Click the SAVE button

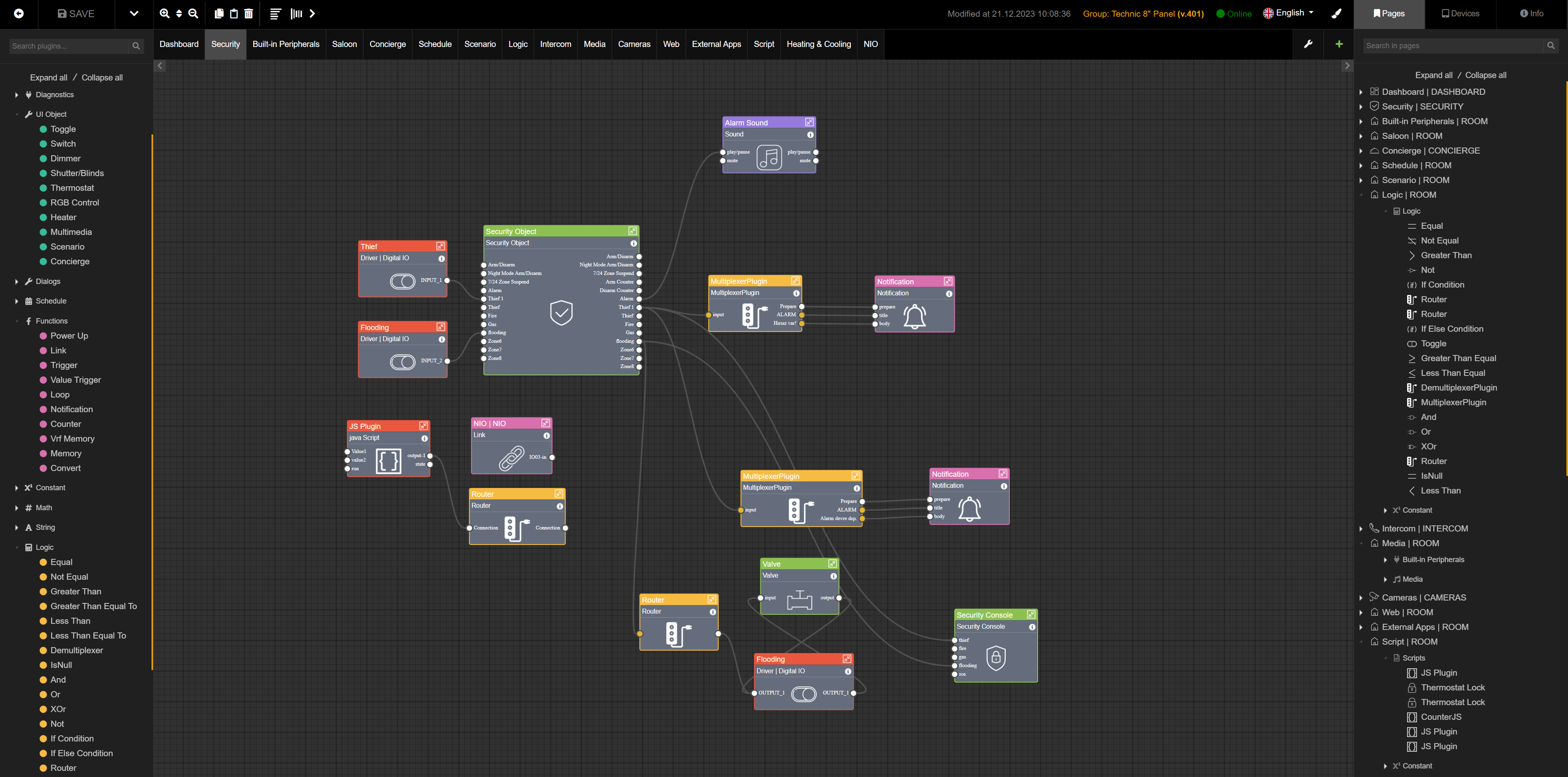click(x=76, y=13)
